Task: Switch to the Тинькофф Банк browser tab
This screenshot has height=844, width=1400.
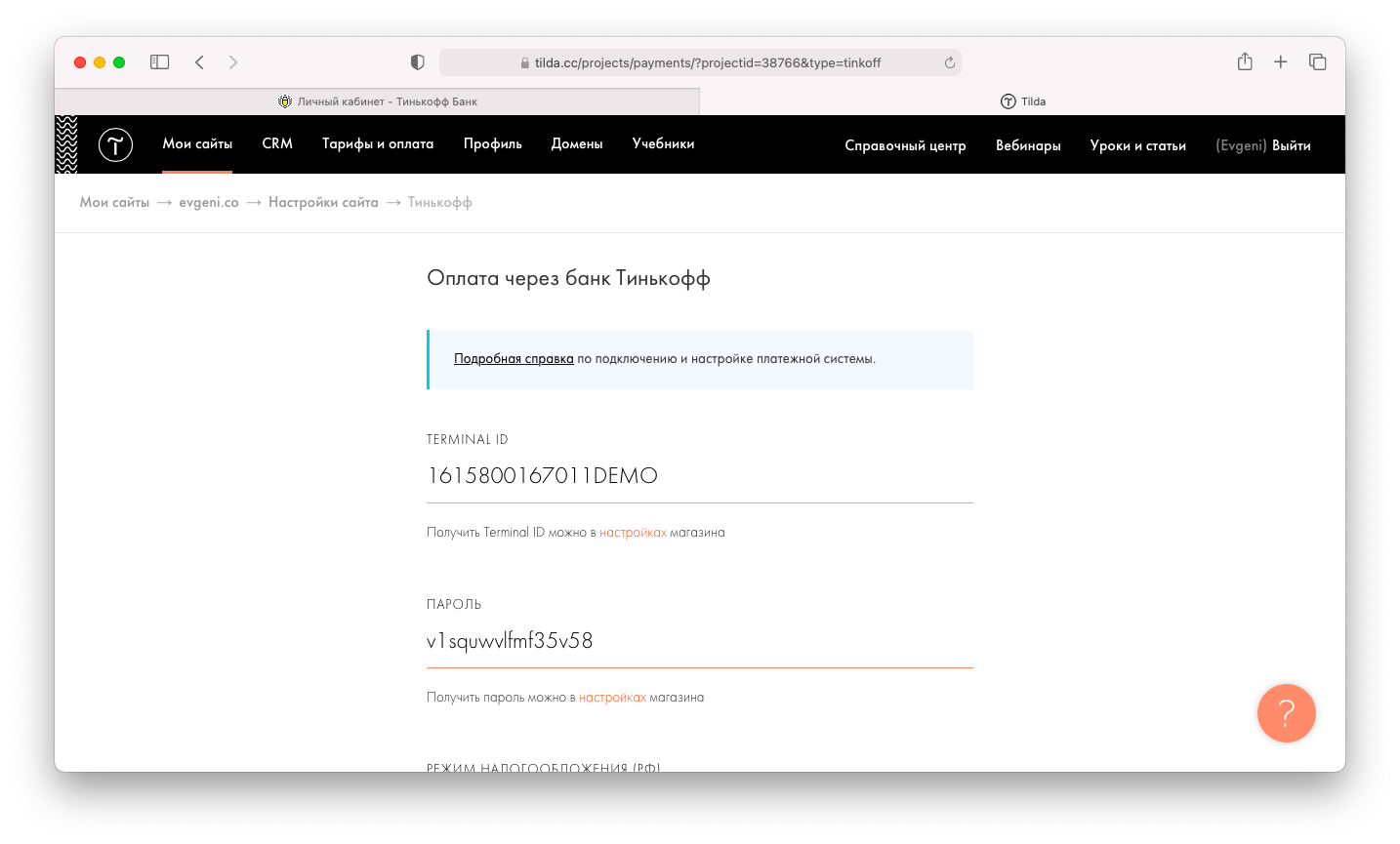Action: [x=378, y=101]
